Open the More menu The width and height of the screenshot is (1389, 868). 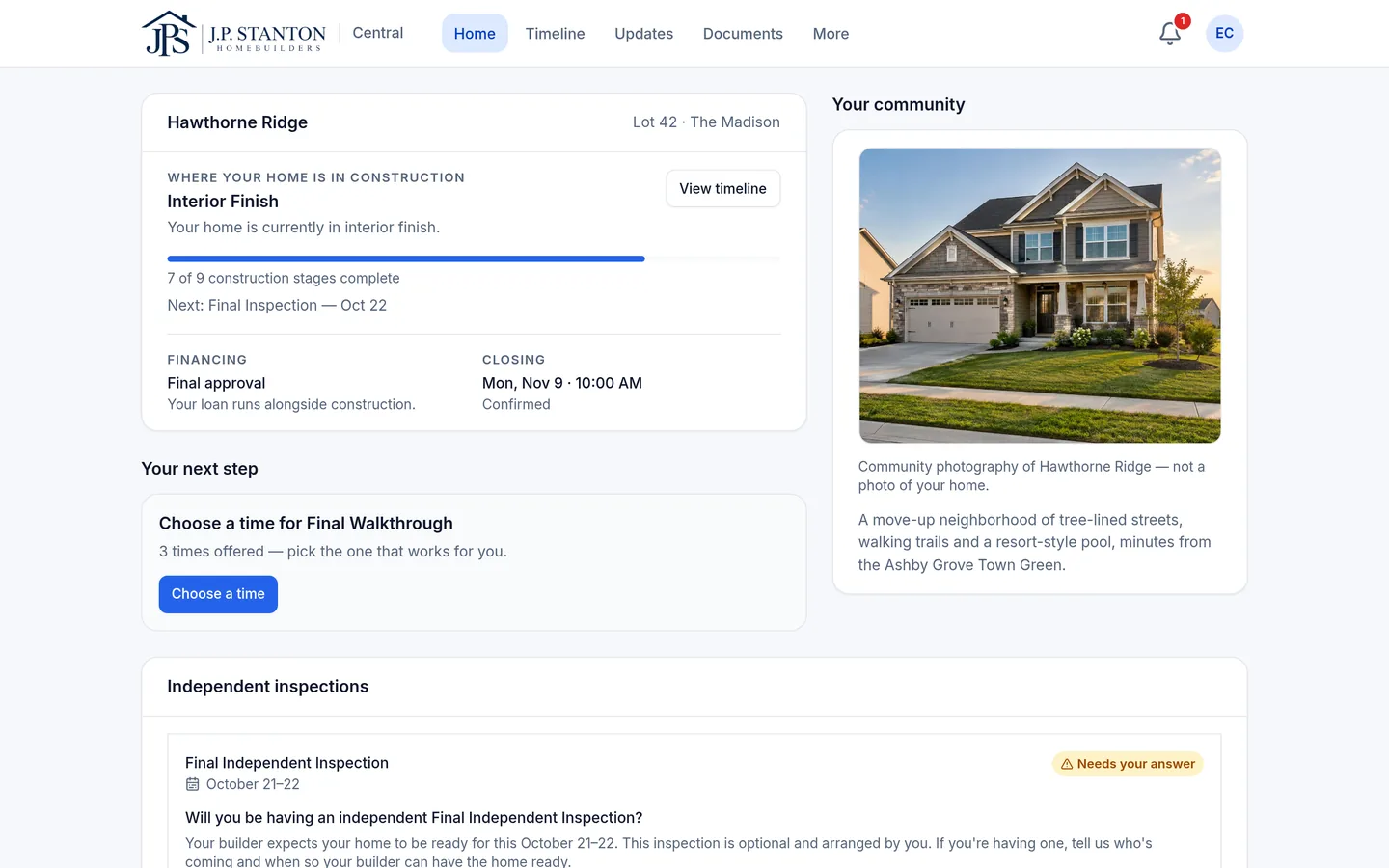(831, 34)
